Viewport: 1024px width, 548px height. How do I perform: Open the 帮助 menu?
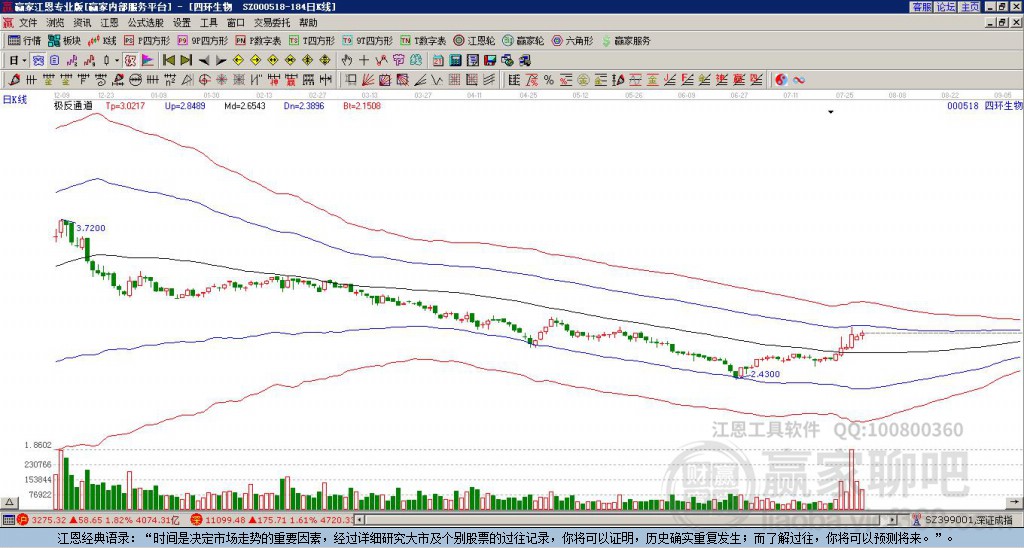point(308,23)
